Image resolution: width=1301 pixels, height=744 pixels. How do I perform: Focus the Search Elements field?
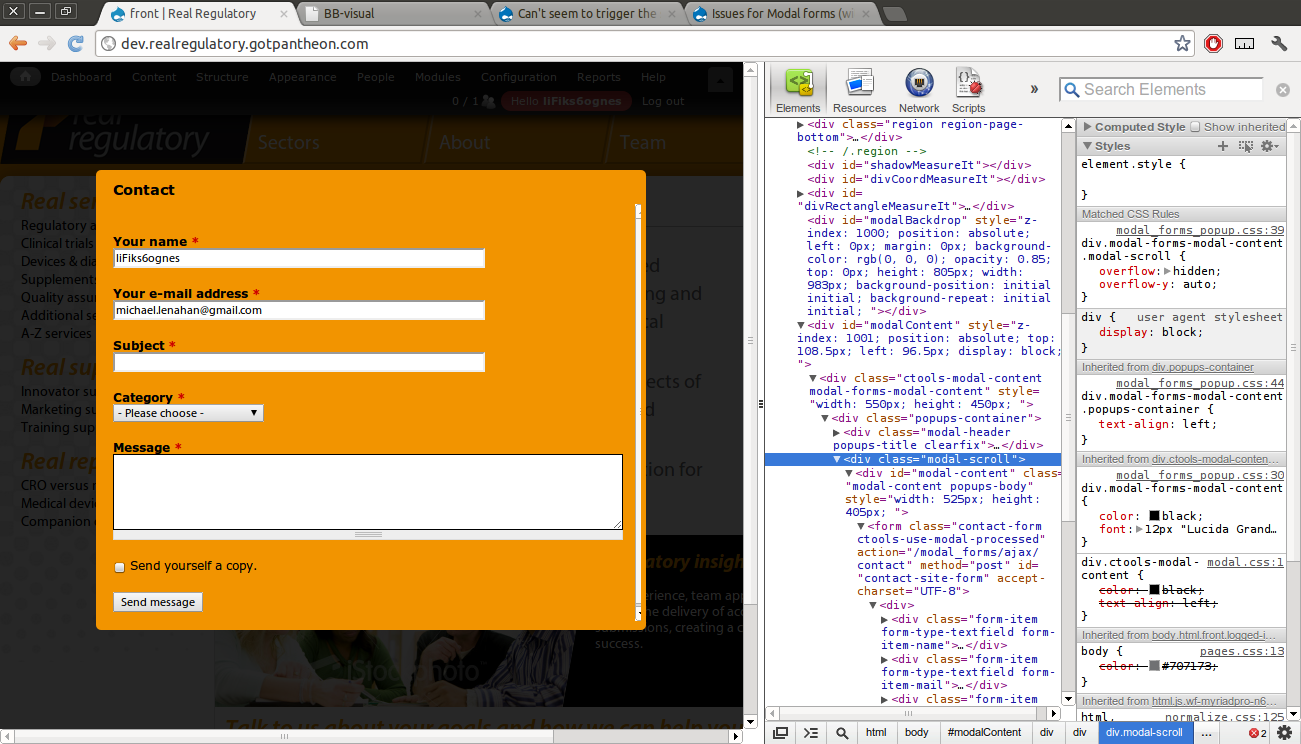click(1161, 90)
